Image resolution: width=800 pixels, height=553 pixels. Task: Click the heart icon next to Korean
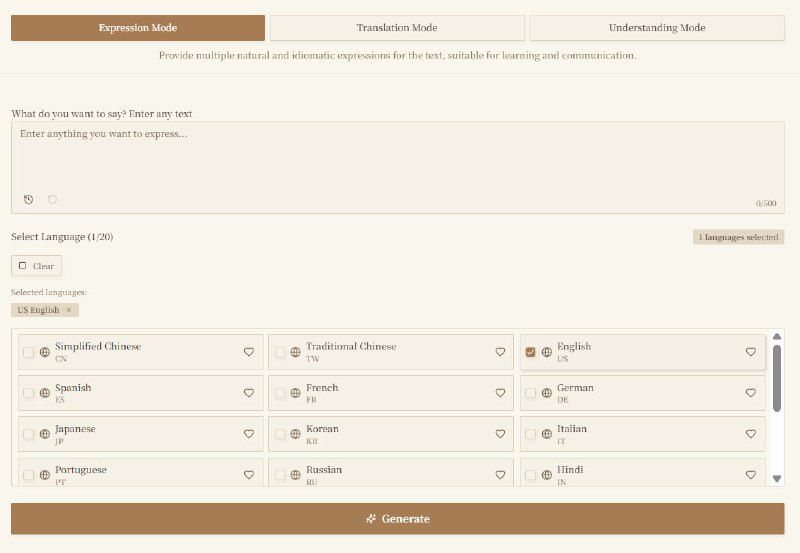pos(500,434)
